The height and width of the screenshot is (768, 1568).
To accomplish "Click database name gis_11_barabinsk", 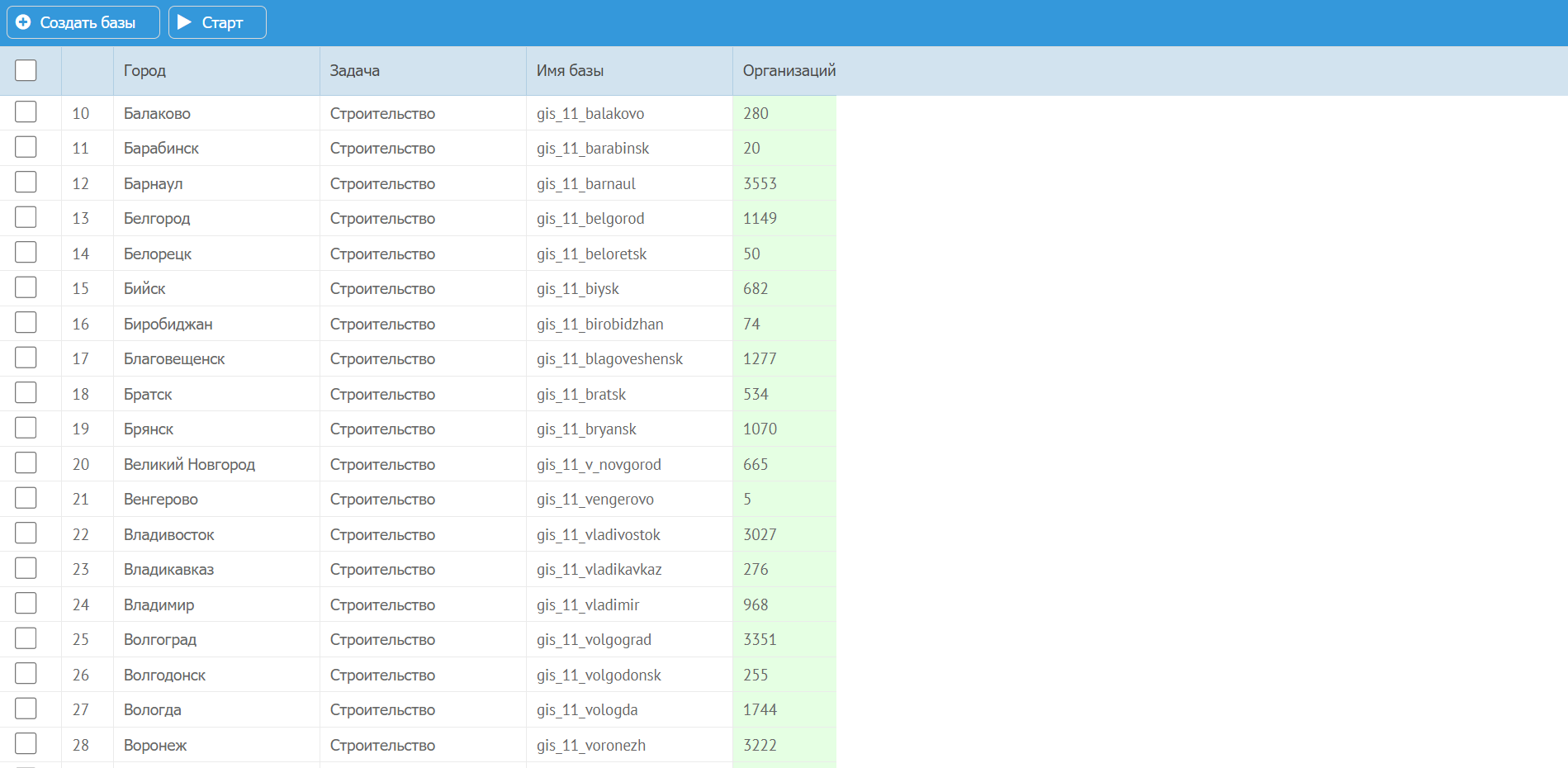I will coord(593,149).
